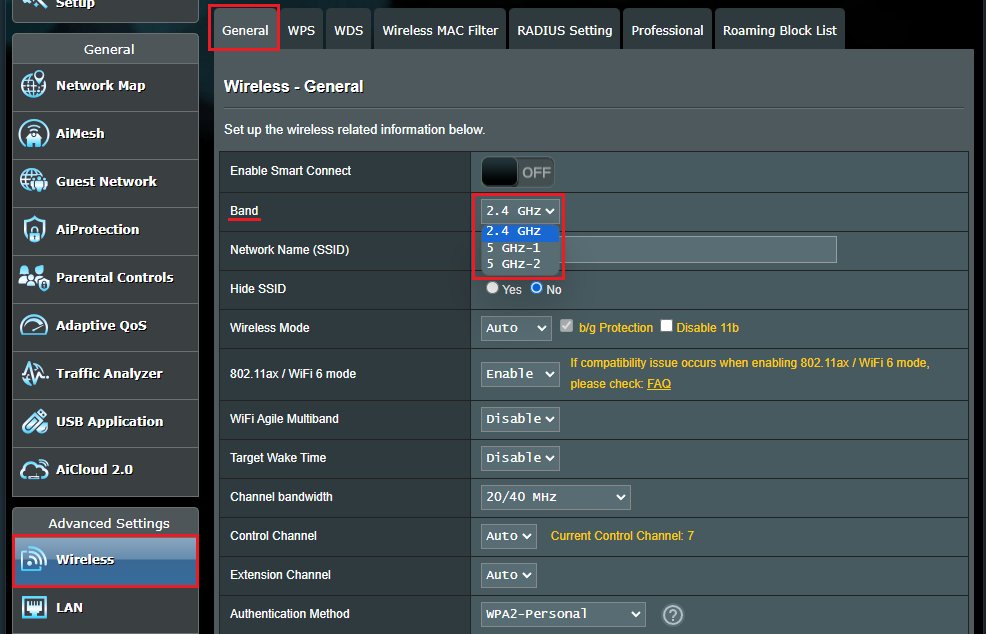Click the AiMesh icon in sidebar
986x634 pixels.
[33, 133]
